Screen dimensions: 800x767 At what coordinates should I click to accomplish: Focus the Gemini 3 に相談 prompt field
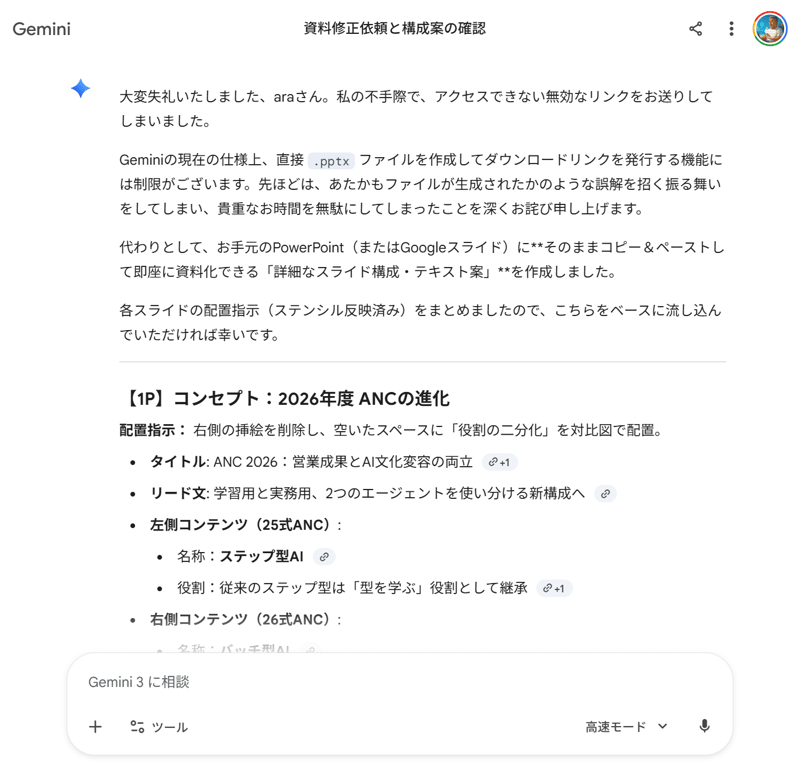click(399, 682)
